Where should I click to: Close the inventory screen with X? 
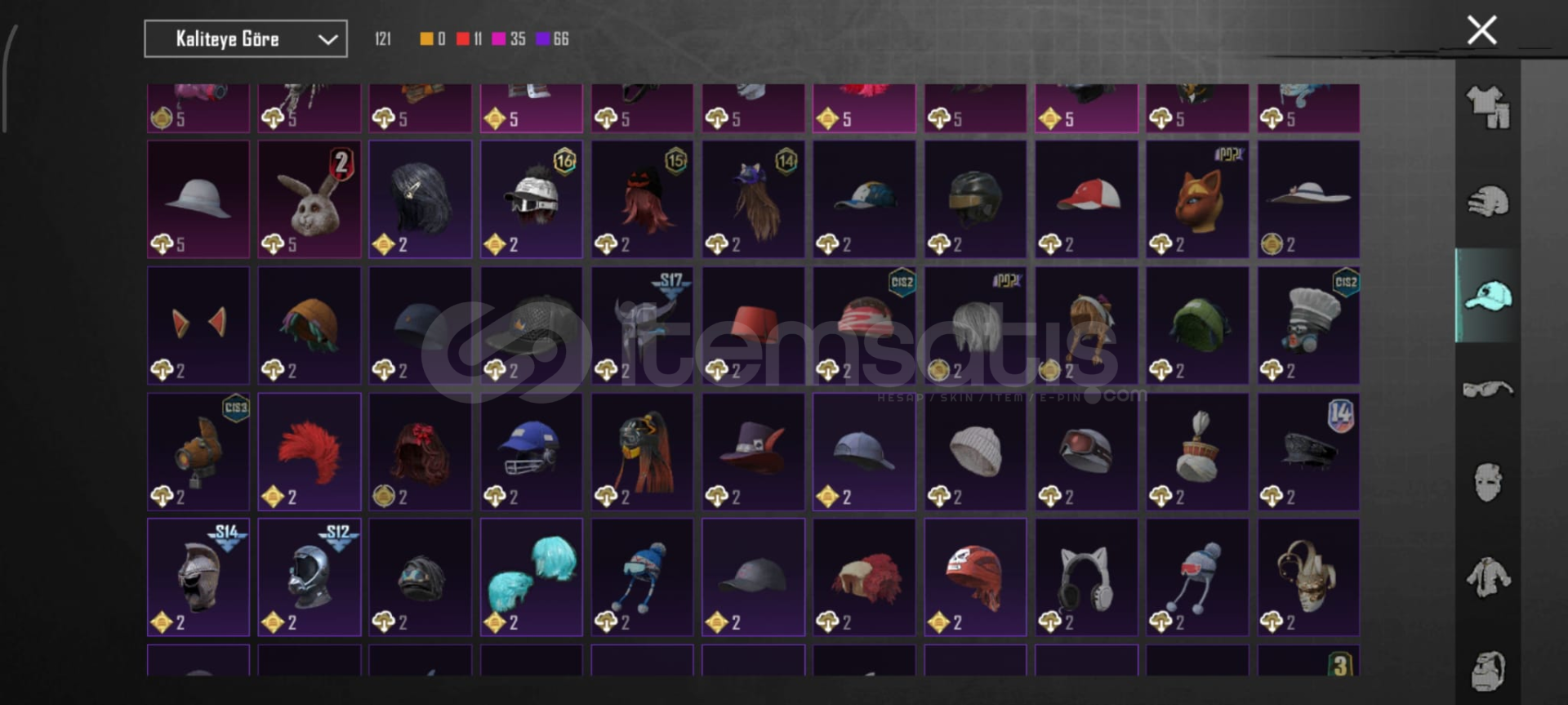point(1481,30)
